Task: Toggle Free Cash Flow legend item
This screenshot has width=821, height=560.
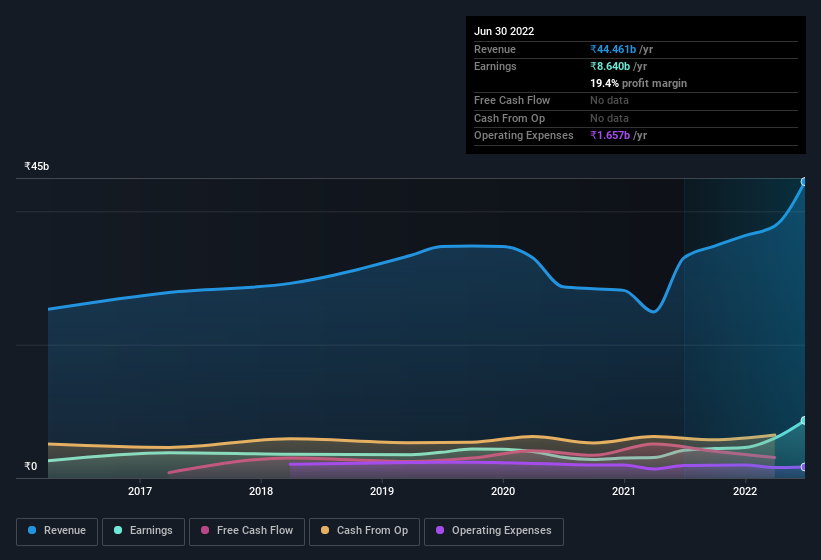Action: click(247, 531)
